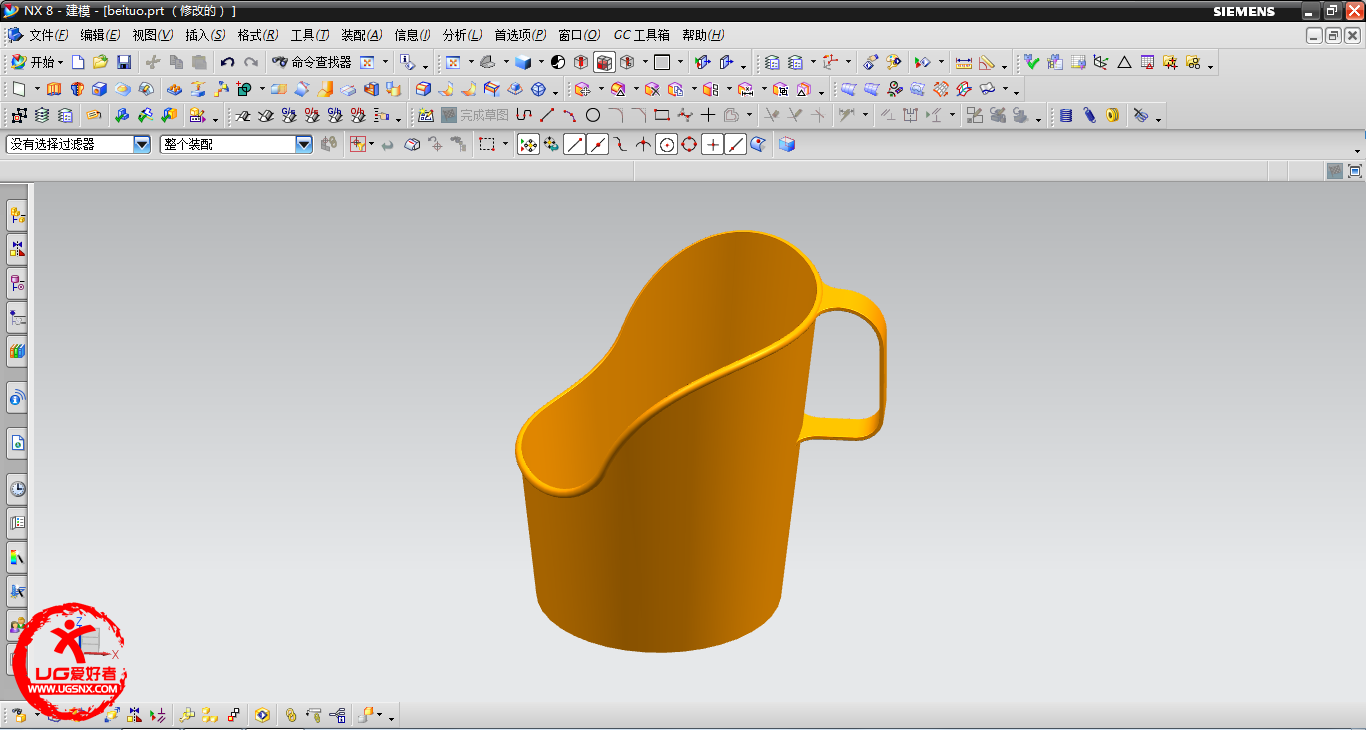Toggle Shaded with Edges rendering style
Viewport: 1366px width, 730px height.
[604, 62]
